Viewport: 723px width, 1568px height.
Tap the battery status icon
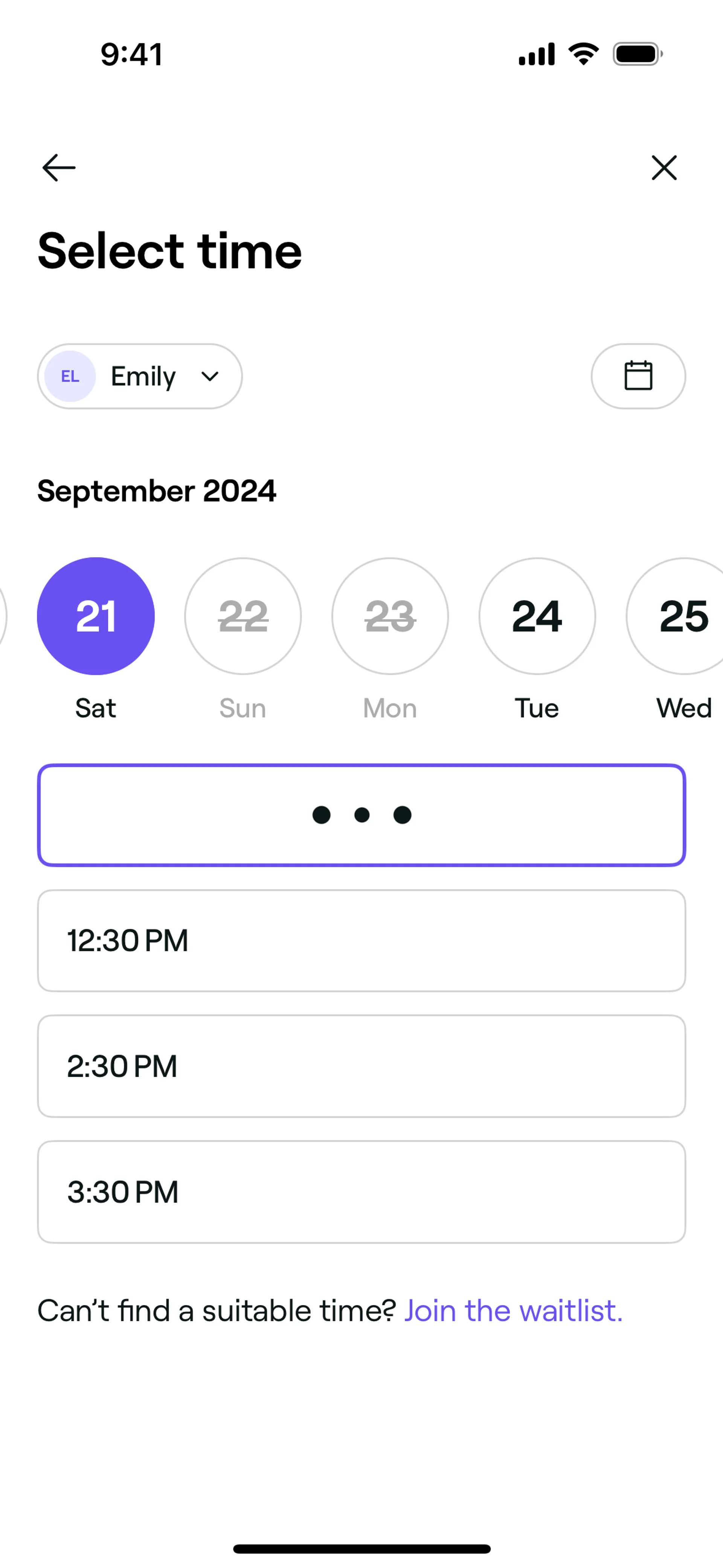[637, 54]
